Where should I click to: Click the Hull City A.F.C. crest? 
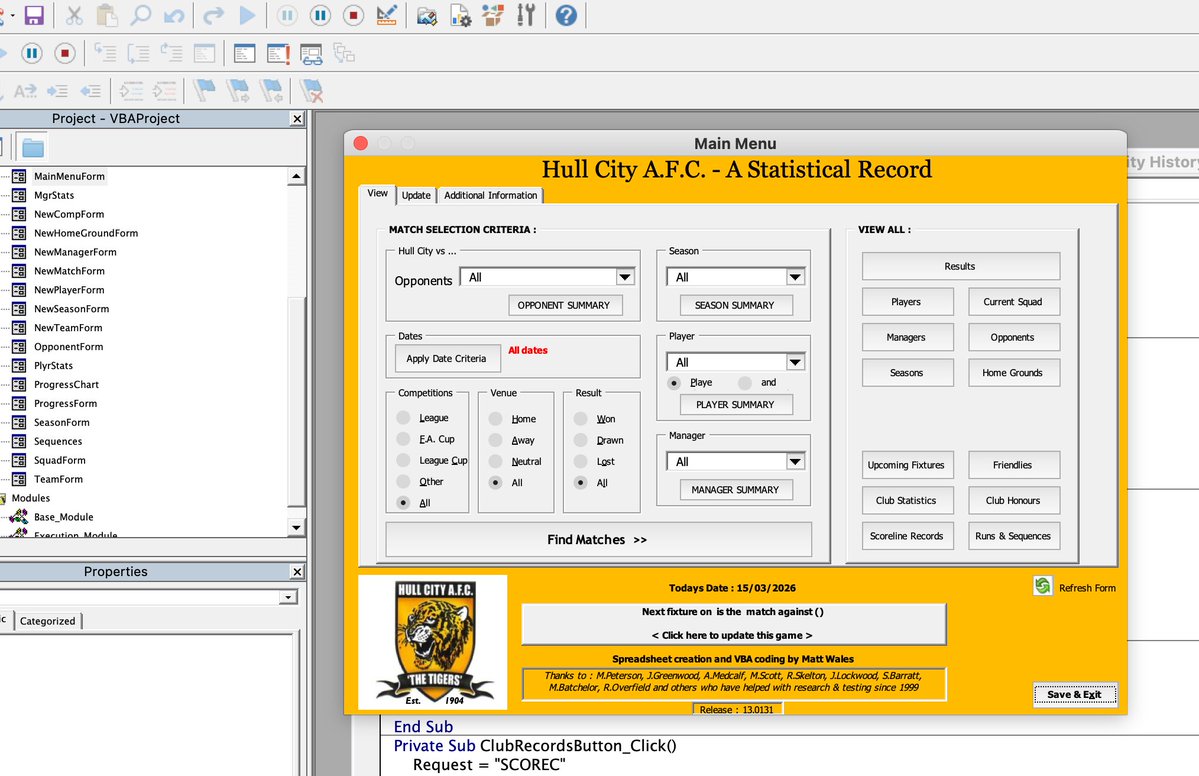(x=432, y=642)
